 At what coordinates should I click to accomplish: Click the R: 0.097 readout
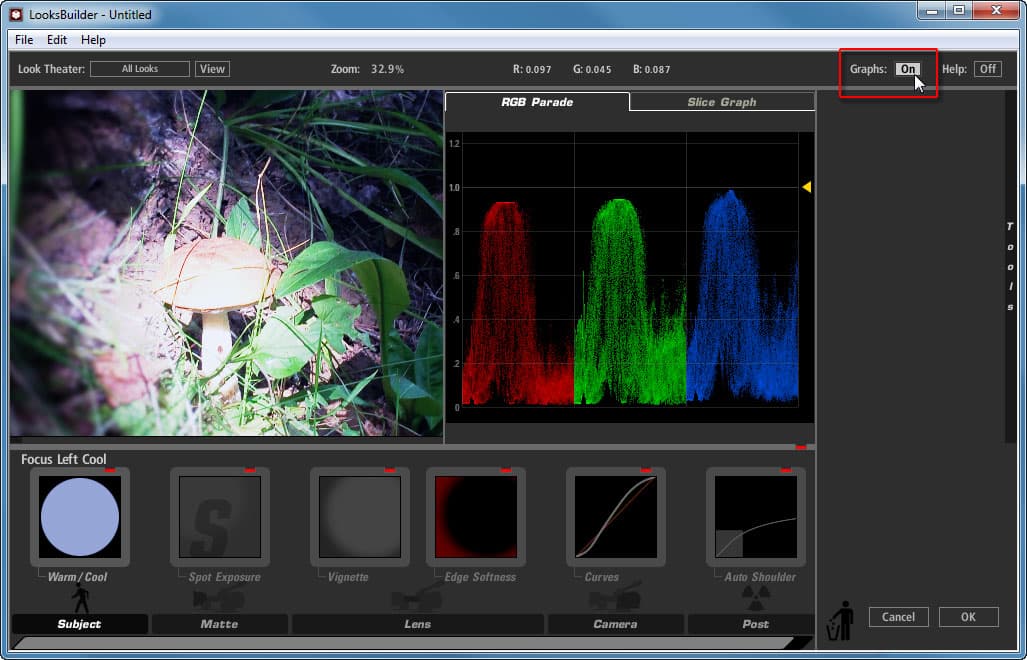[x=531, y=69]
